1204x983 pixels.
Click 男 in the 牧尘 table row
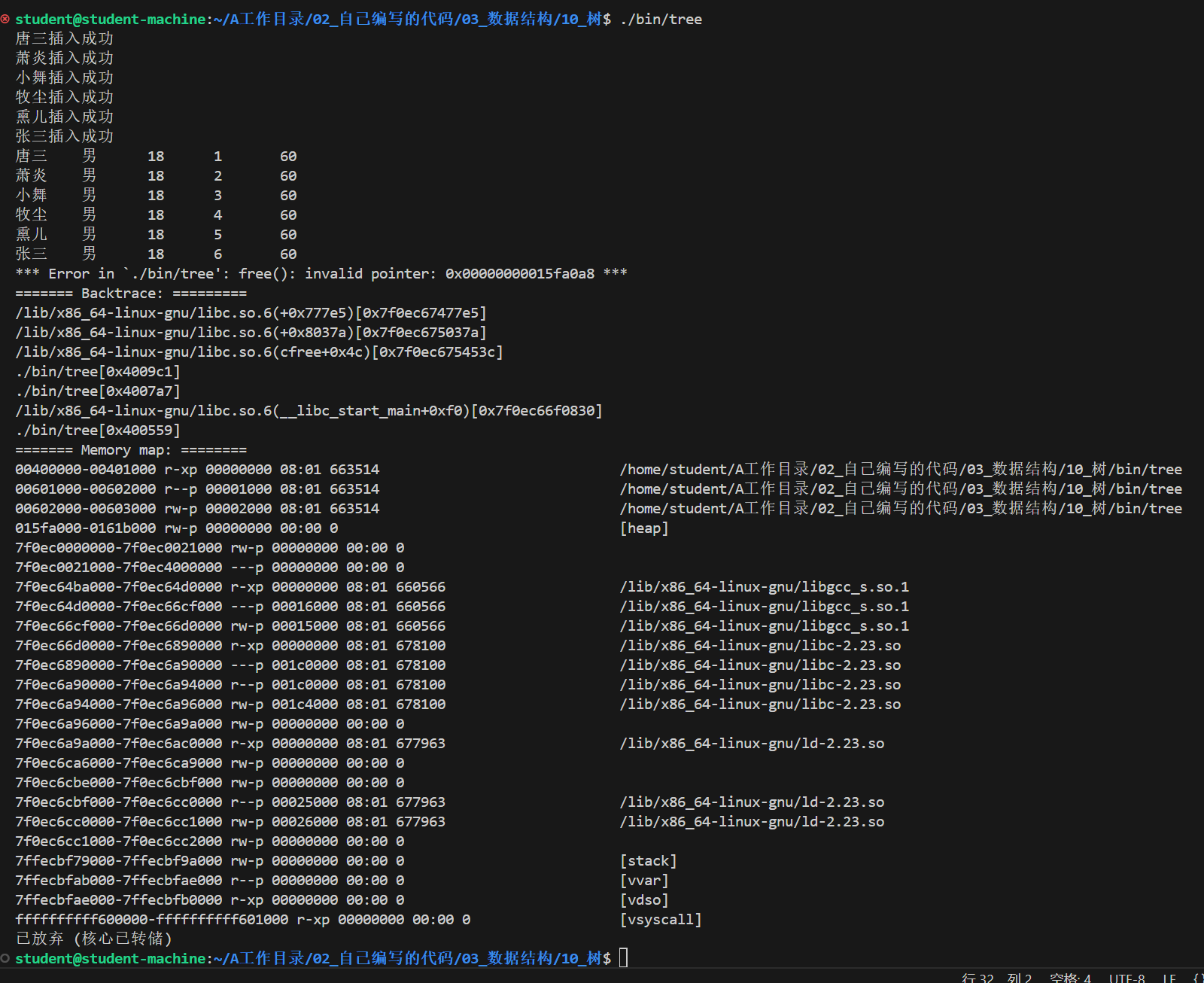(x=90, y=215)
